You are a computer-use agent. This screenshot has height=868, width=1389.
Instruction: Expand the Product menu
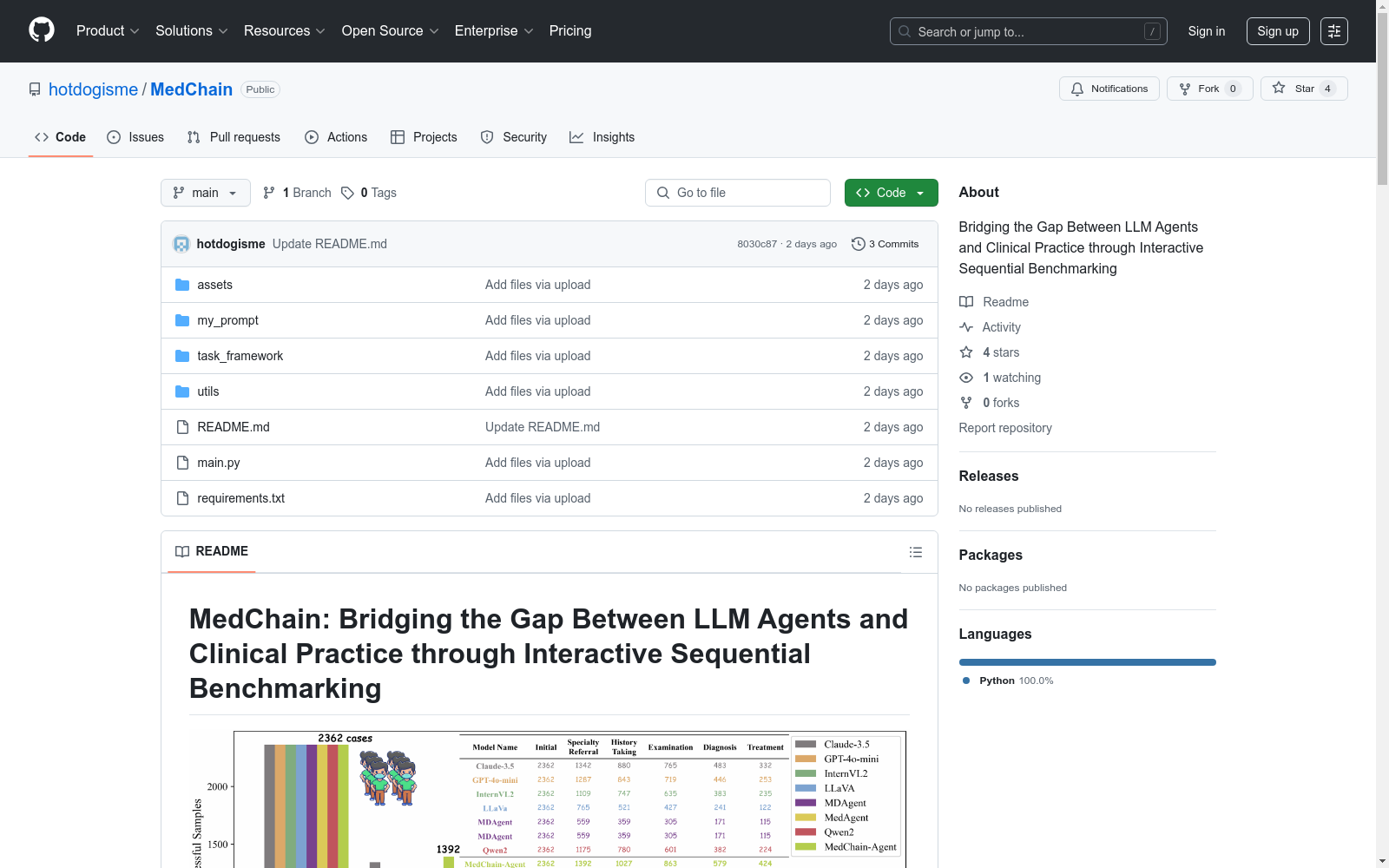click(x=108, y=31)
